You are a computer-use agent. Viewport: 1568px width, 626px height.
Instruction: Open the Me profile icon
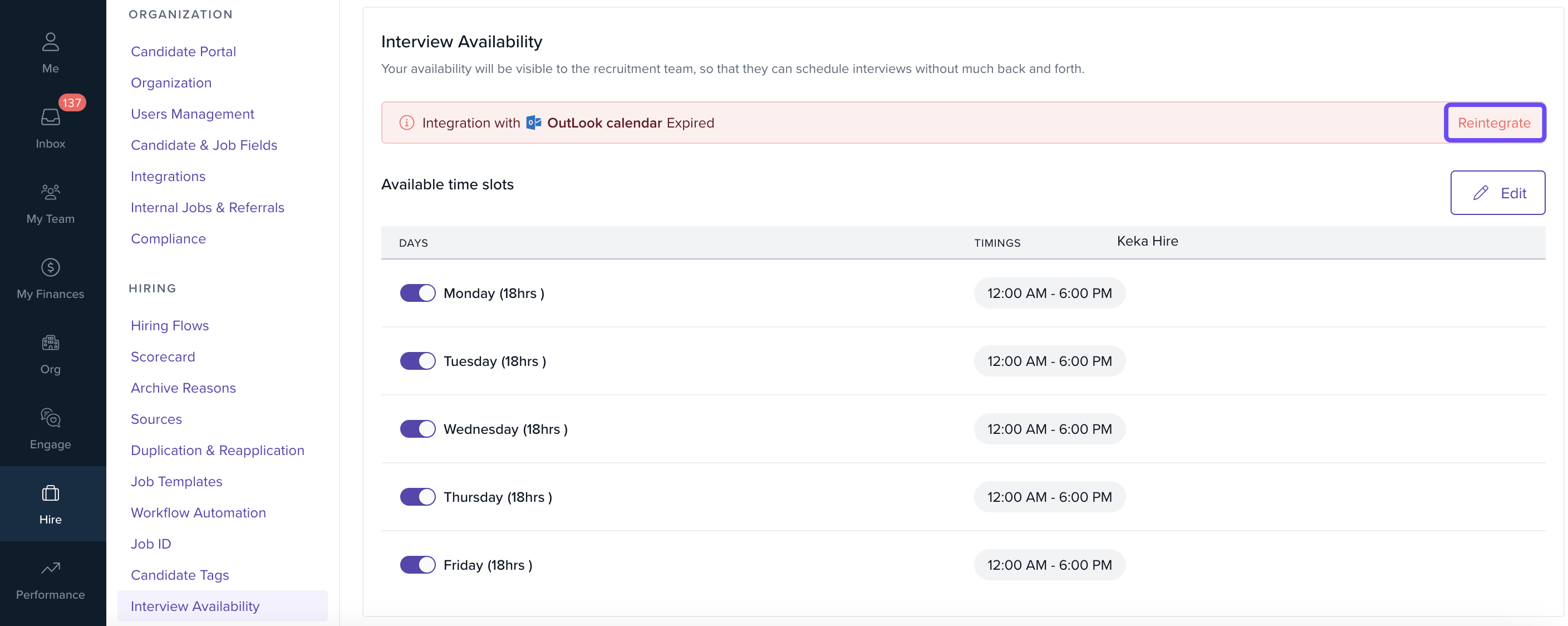pos(51,42)
